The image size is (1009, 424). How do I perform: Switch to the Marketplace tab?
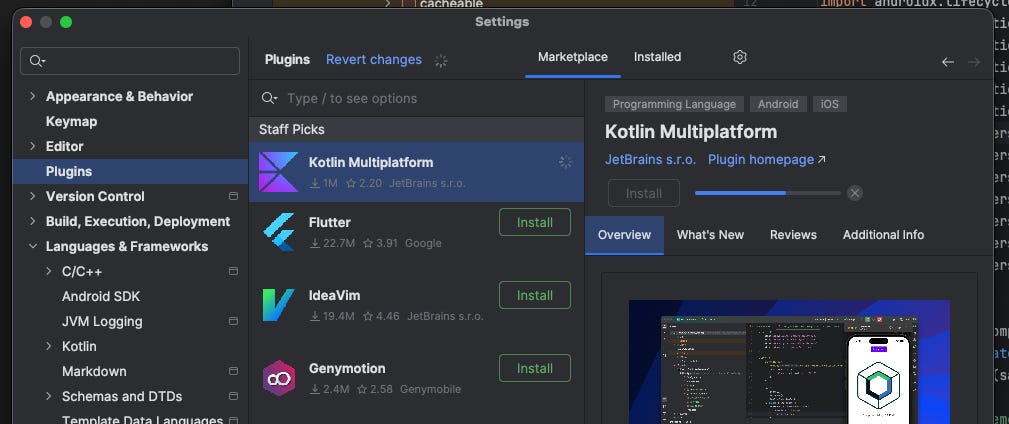(573, 57)
